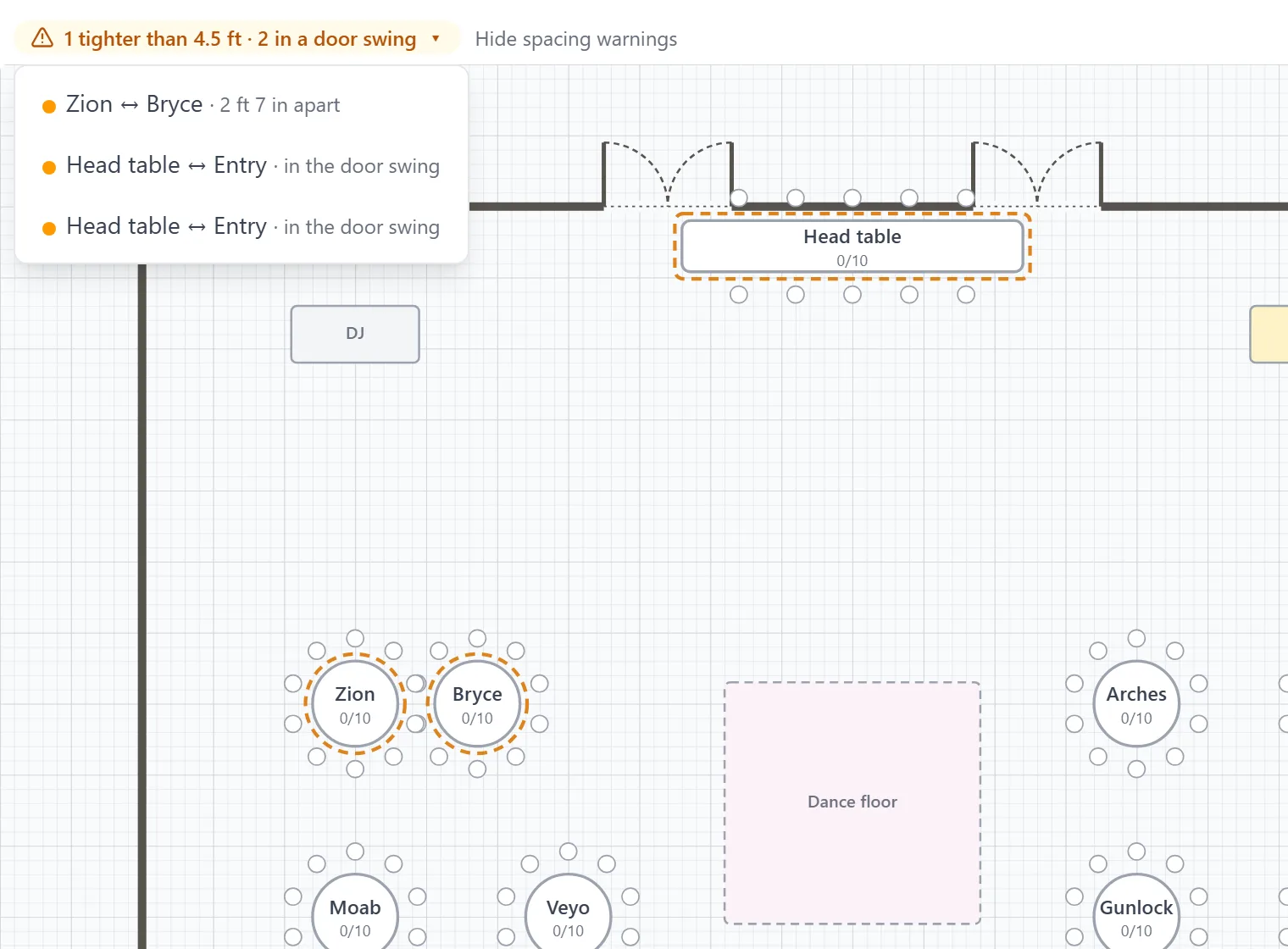Select the Arches round table
Screen dimensions: 1288x949
(1136, 704)
